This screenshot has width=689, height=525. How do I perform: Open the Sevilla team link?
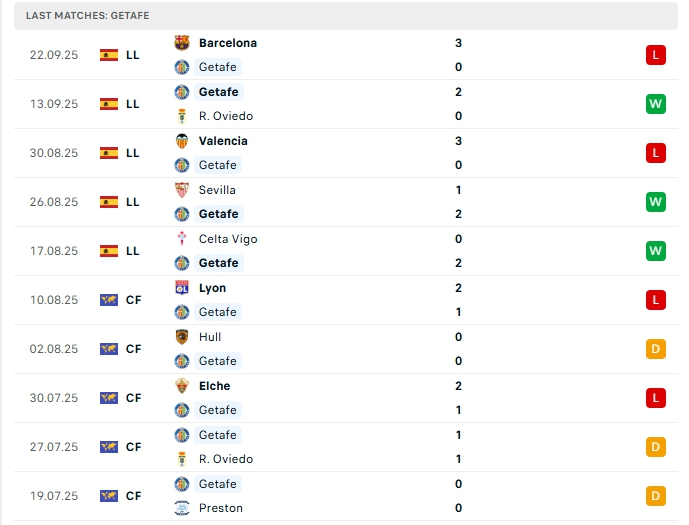(x=218, y=190)
